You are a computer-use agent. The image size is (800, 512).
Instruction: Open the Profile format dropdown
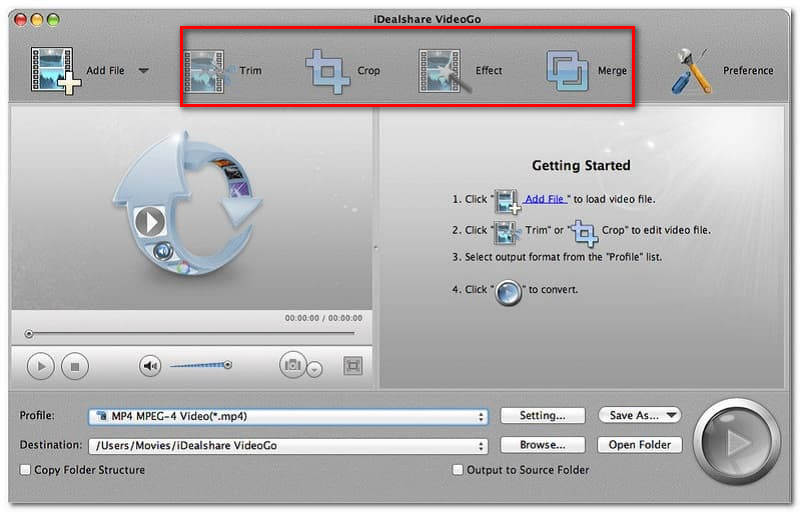pos(288,417)
